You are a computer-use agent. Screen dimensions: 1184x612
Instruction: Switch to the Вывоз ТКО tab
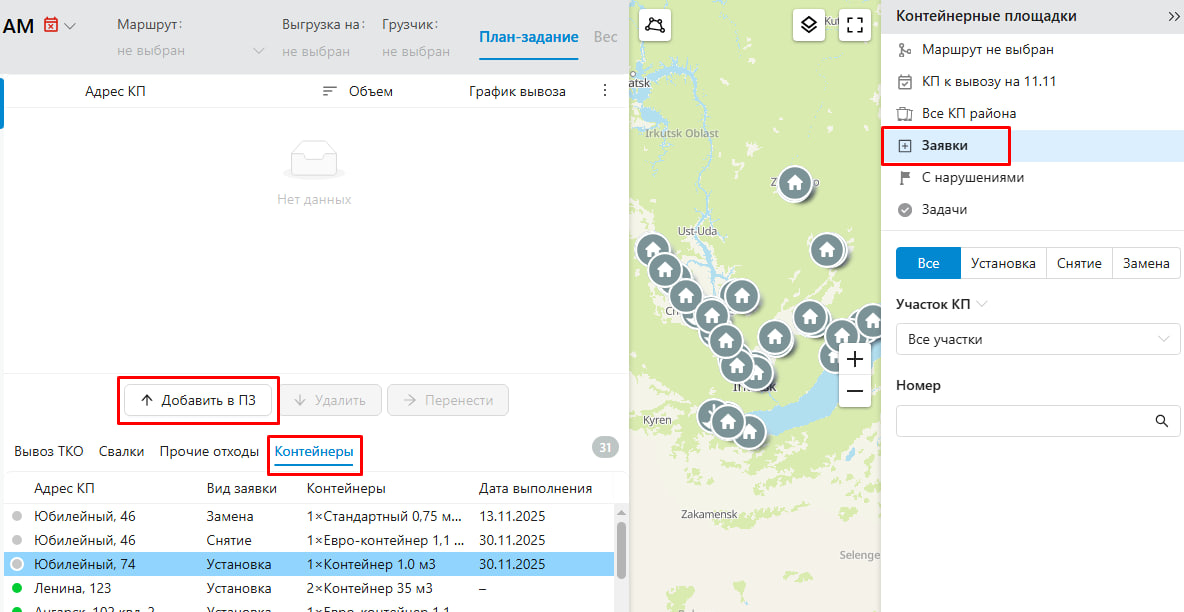49,451
